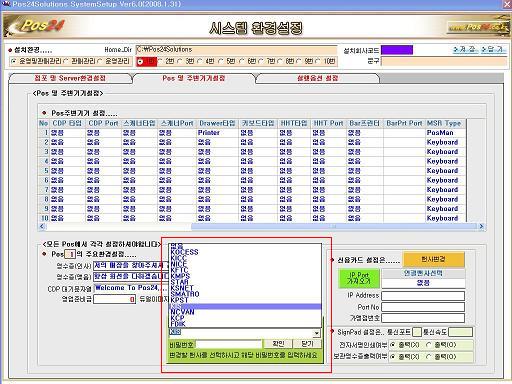512x384 pixels.
Task: Choose FDIK from the VAN list
Action: click(245, 324)
